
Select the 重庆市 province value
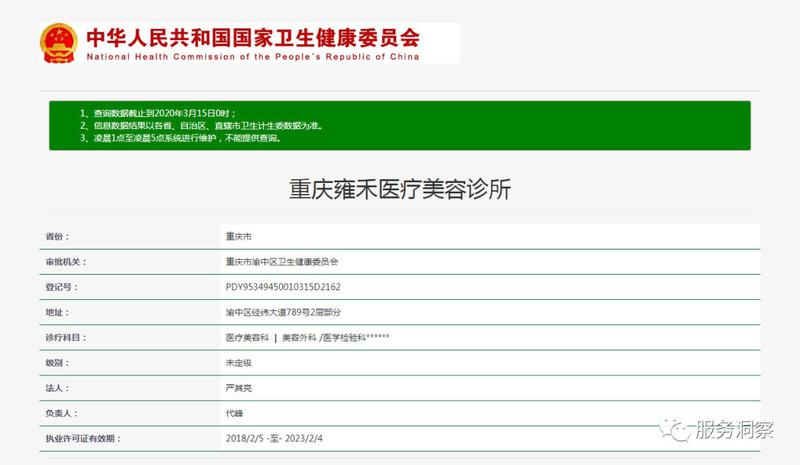(x=239, y=236)
